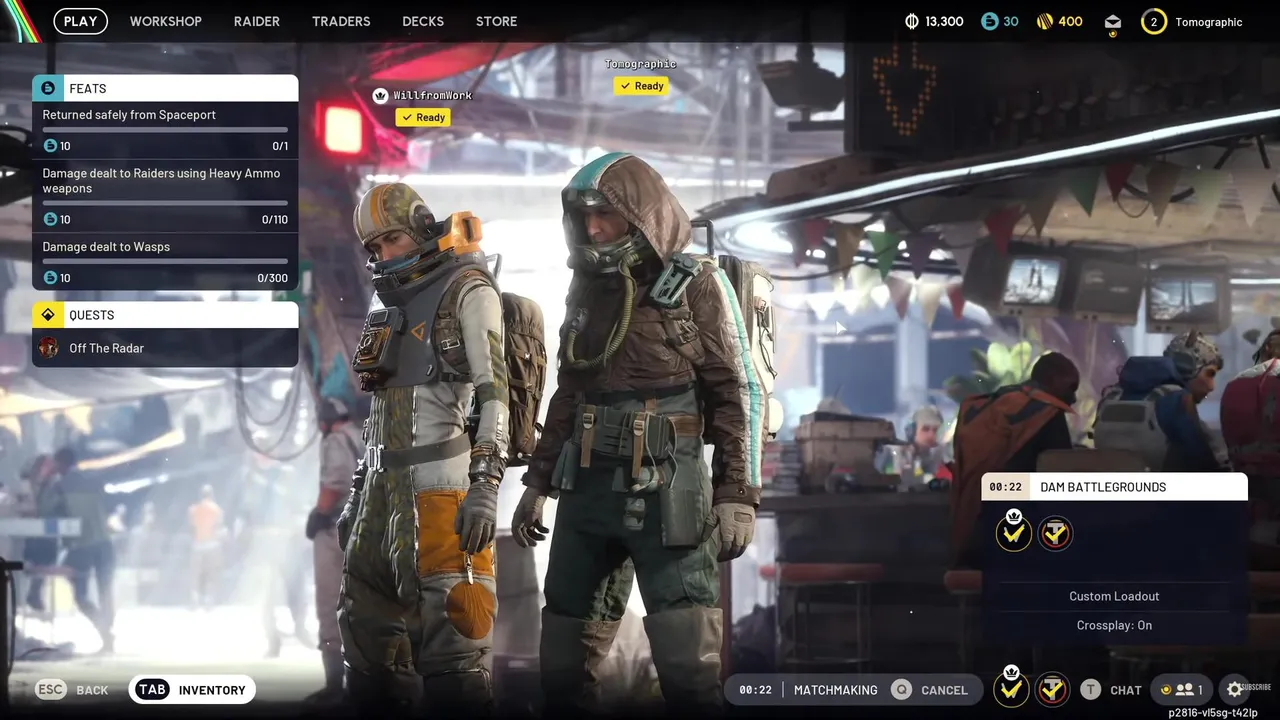Image resolution: width=1280 pixels, height=720 pixels.
Task: Click the TAB key hint icon
Action: (x=152, y=690)
